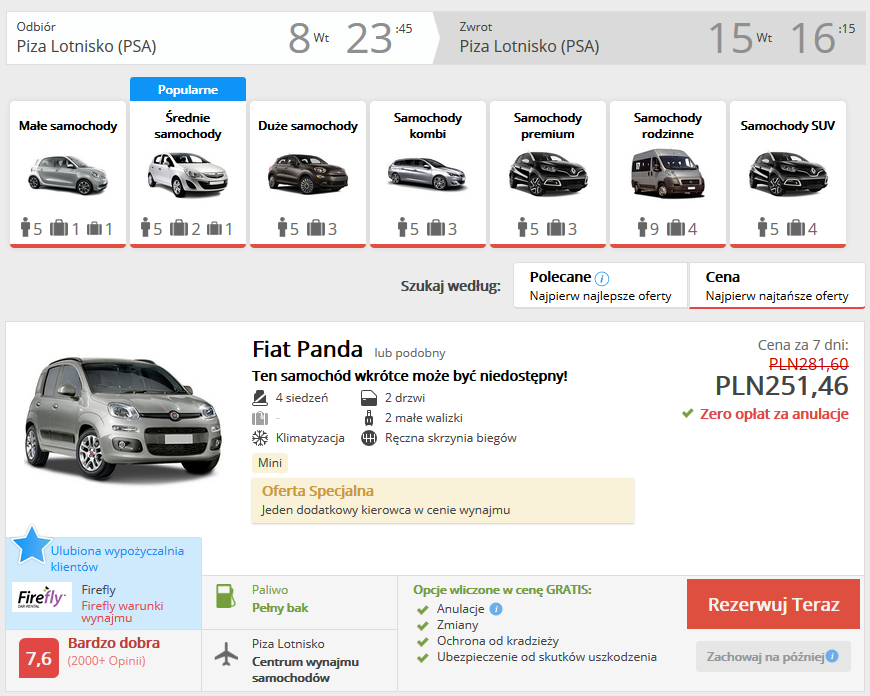The width and height of the screenshot is (870, 696).
Task: Click the seat icon by 4 siedzeń
Action: (260, 398)
